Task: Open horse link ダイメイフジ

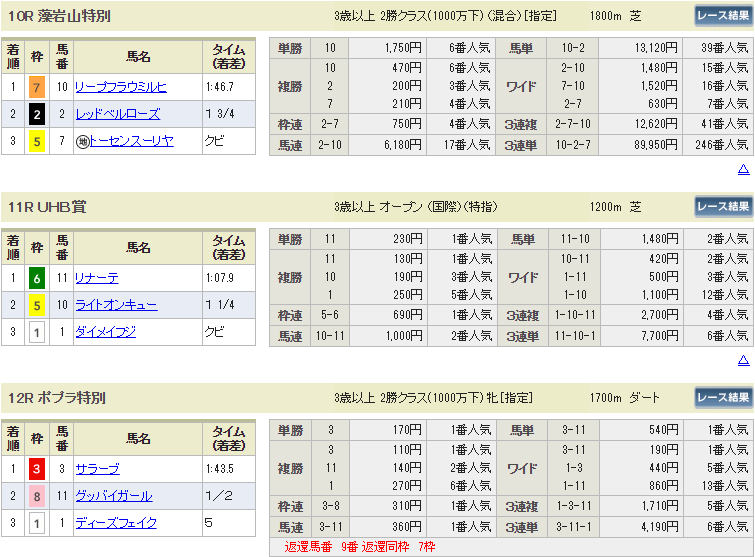Action: coord(105,332)
